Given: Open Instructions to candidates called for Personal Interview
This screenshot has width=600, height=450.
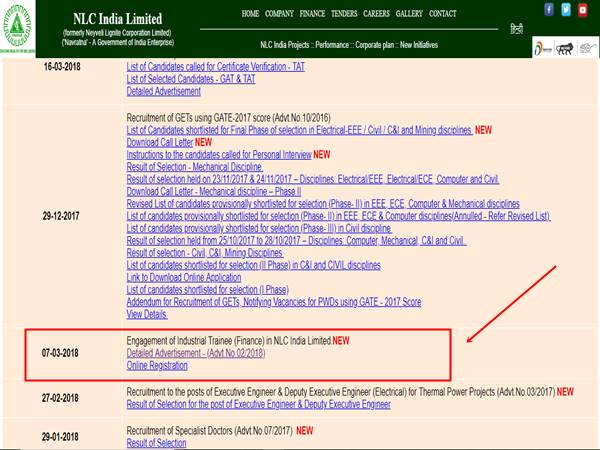Looking at the screenshot, I should tap(219, 155).
